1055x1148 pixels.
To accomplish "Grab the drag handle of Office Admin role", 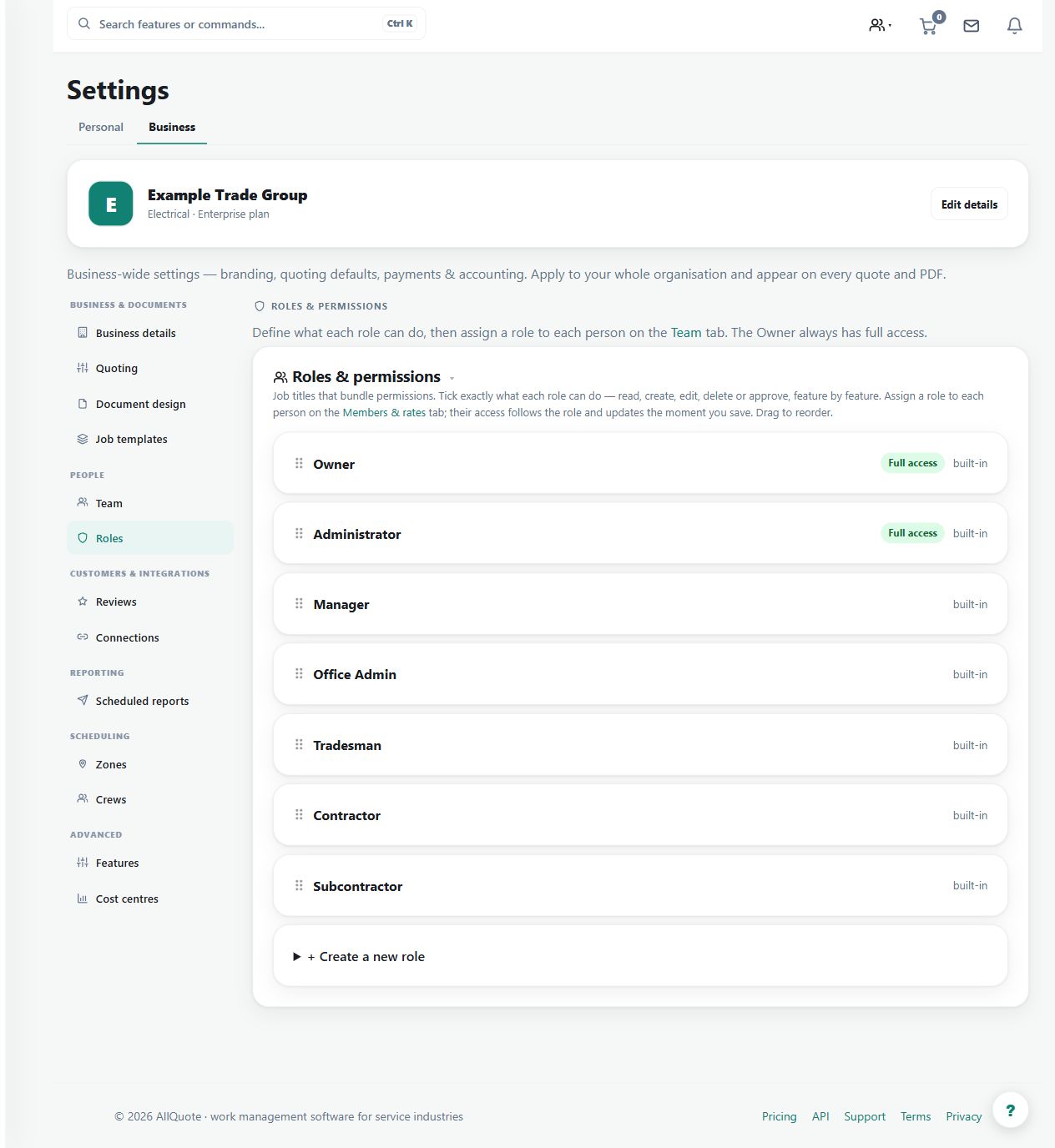I will pyautogui.click(x=299, y=673).
